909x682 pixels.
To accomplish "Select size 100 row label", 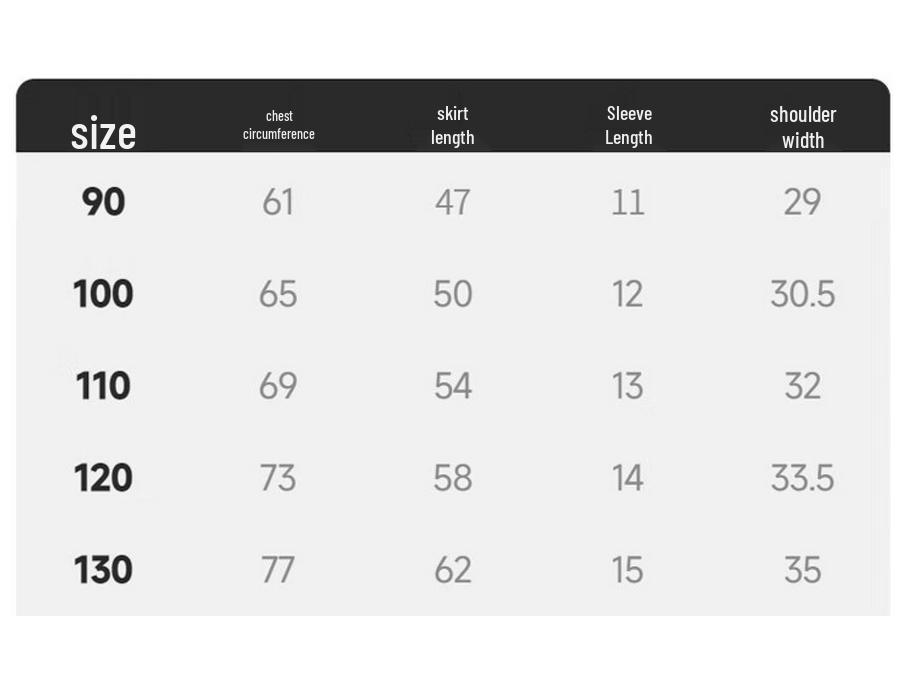I will click(x=103, y=293).
